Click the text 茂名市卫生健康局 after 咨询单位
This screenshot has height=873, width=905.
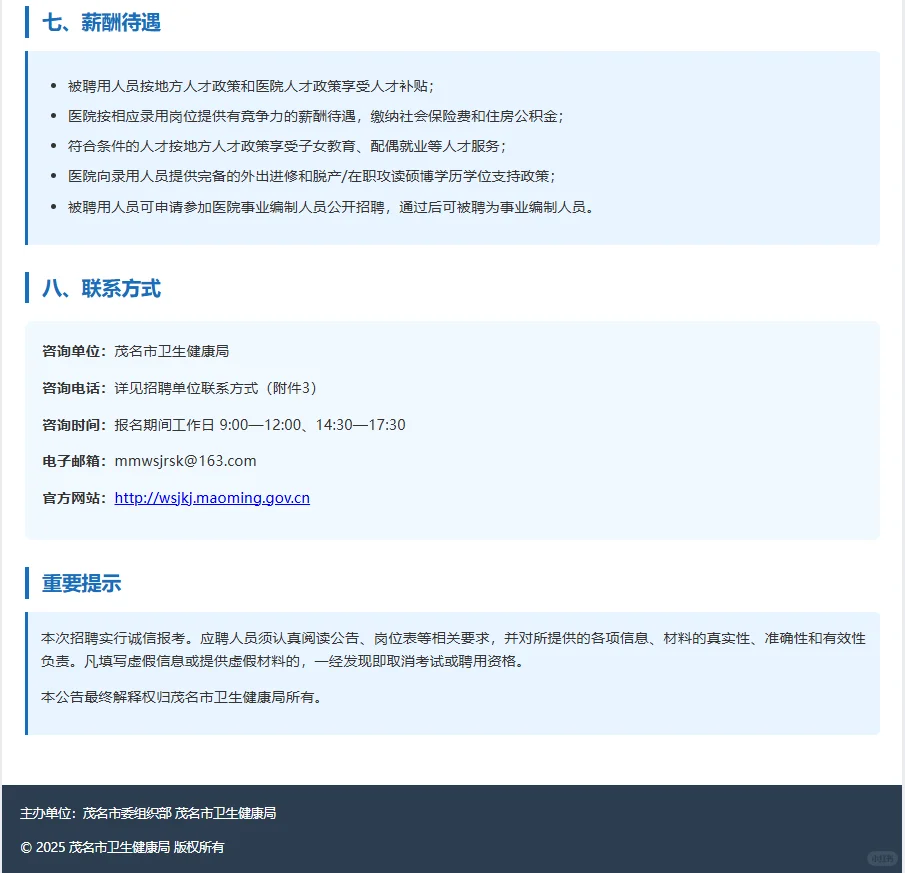pos(171,351)
